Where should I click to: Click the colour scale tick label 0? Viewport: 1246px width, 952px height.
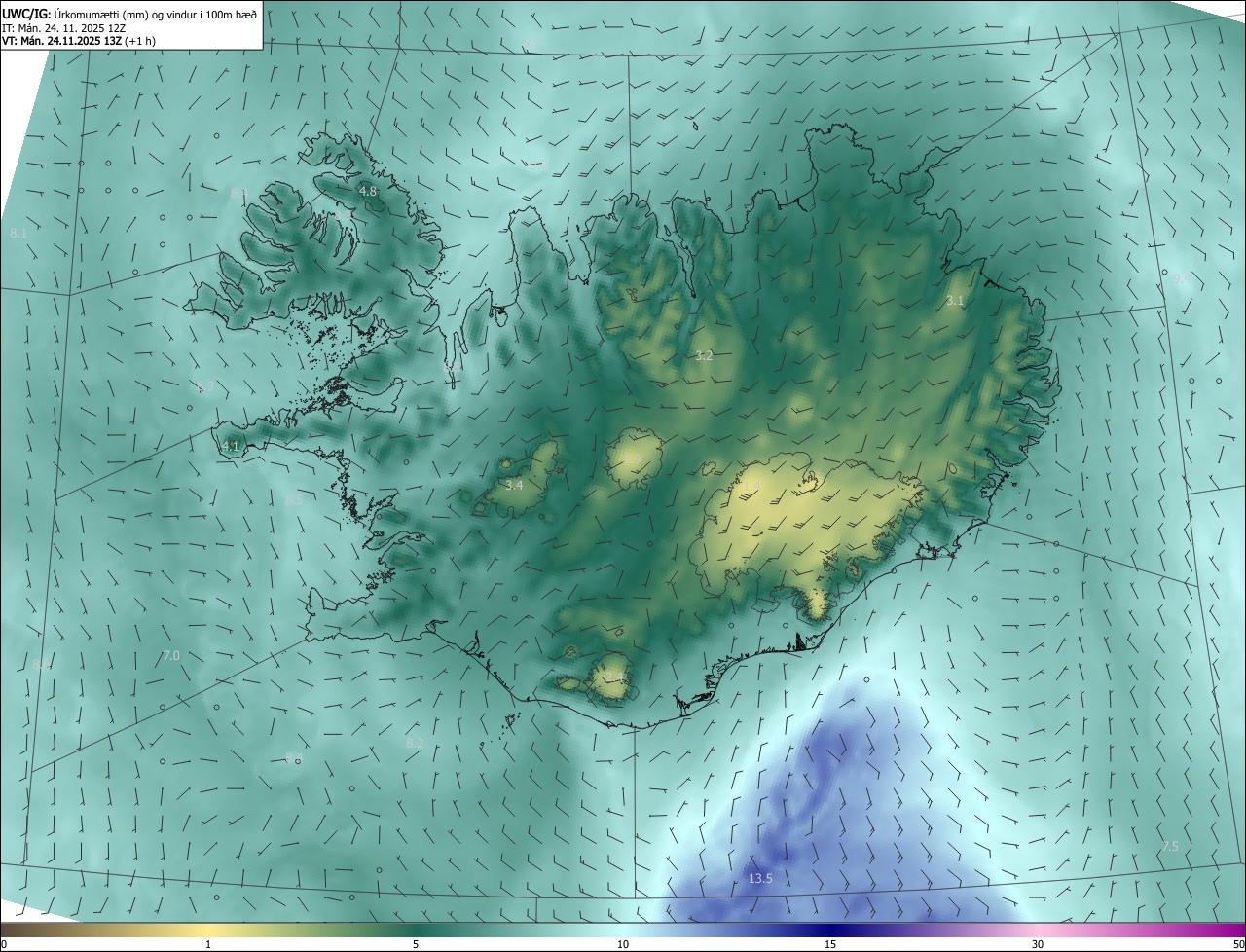point(4,945)
